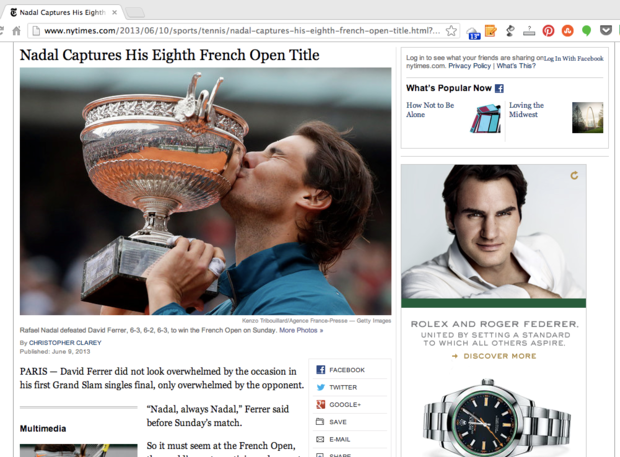Click the Pocket extension icon

[606, 30]
